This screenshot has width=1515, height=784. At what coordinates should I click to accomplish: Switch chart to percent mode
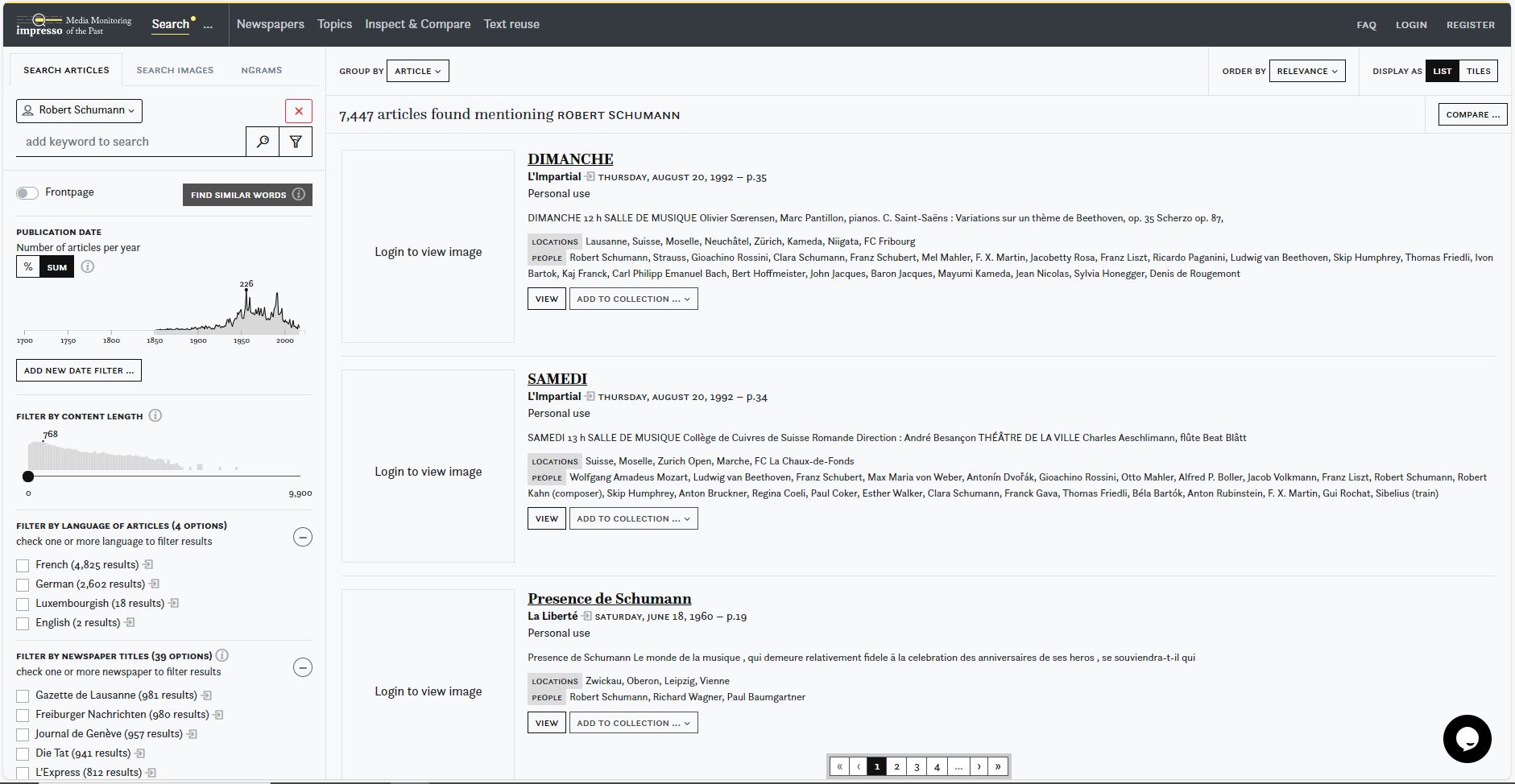point(28,266)
